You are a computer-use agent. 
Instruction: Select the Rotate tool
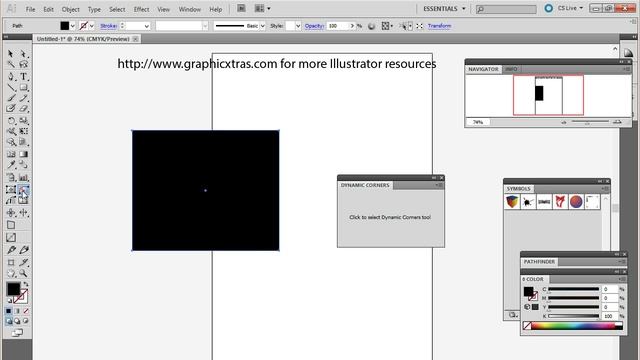[11, 120]
